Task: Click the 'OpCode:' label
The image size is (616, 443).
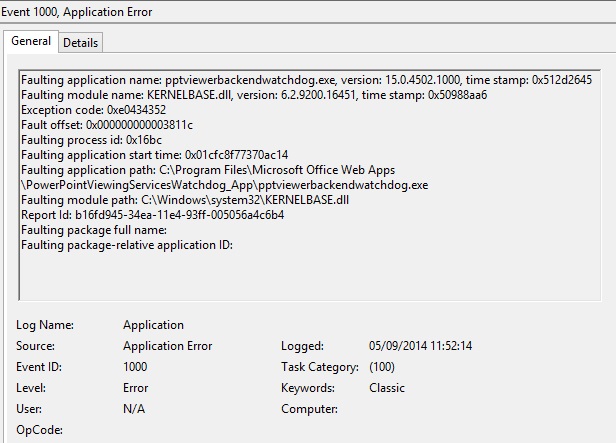Action: pyautogui.click(x=39, y=430)
